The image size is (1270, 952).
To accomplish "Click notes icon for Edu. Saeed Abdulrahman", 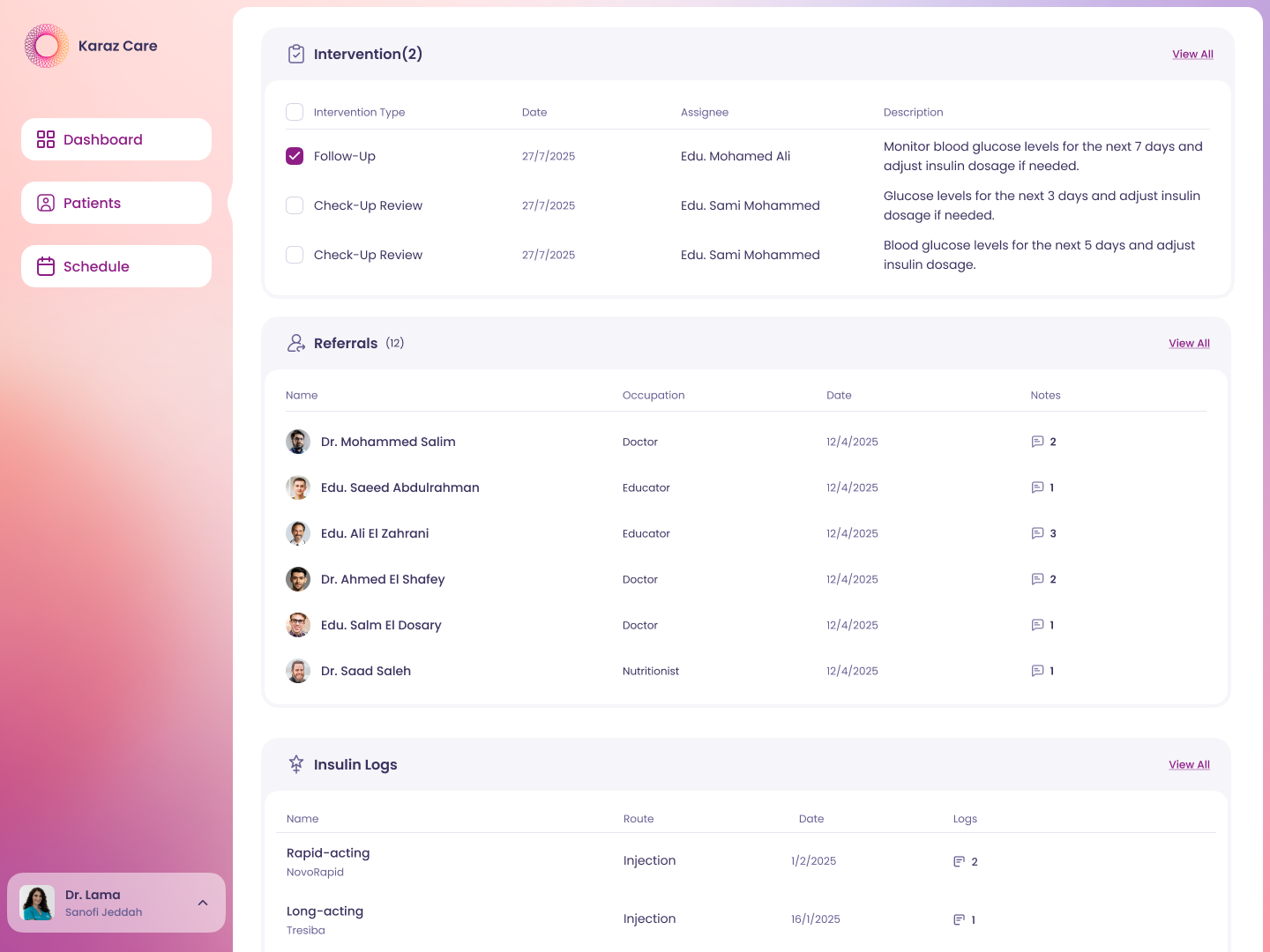I will click(1037, 487).
